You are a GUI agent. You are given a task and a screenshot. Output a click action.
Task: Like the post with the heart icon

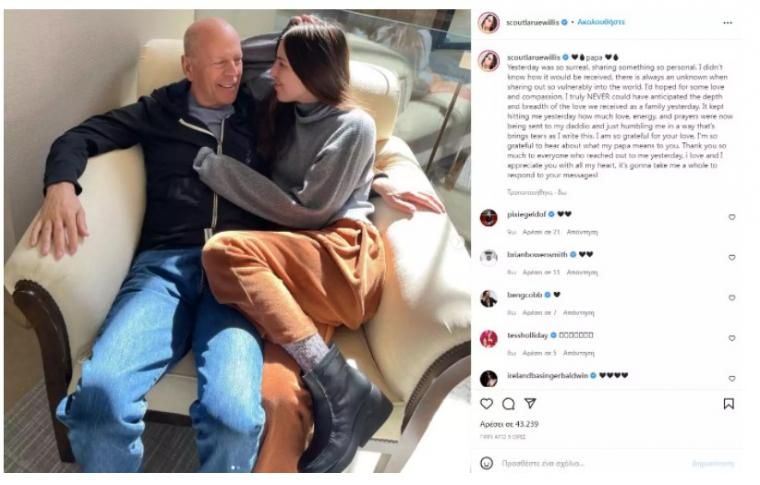click(486, 404)
